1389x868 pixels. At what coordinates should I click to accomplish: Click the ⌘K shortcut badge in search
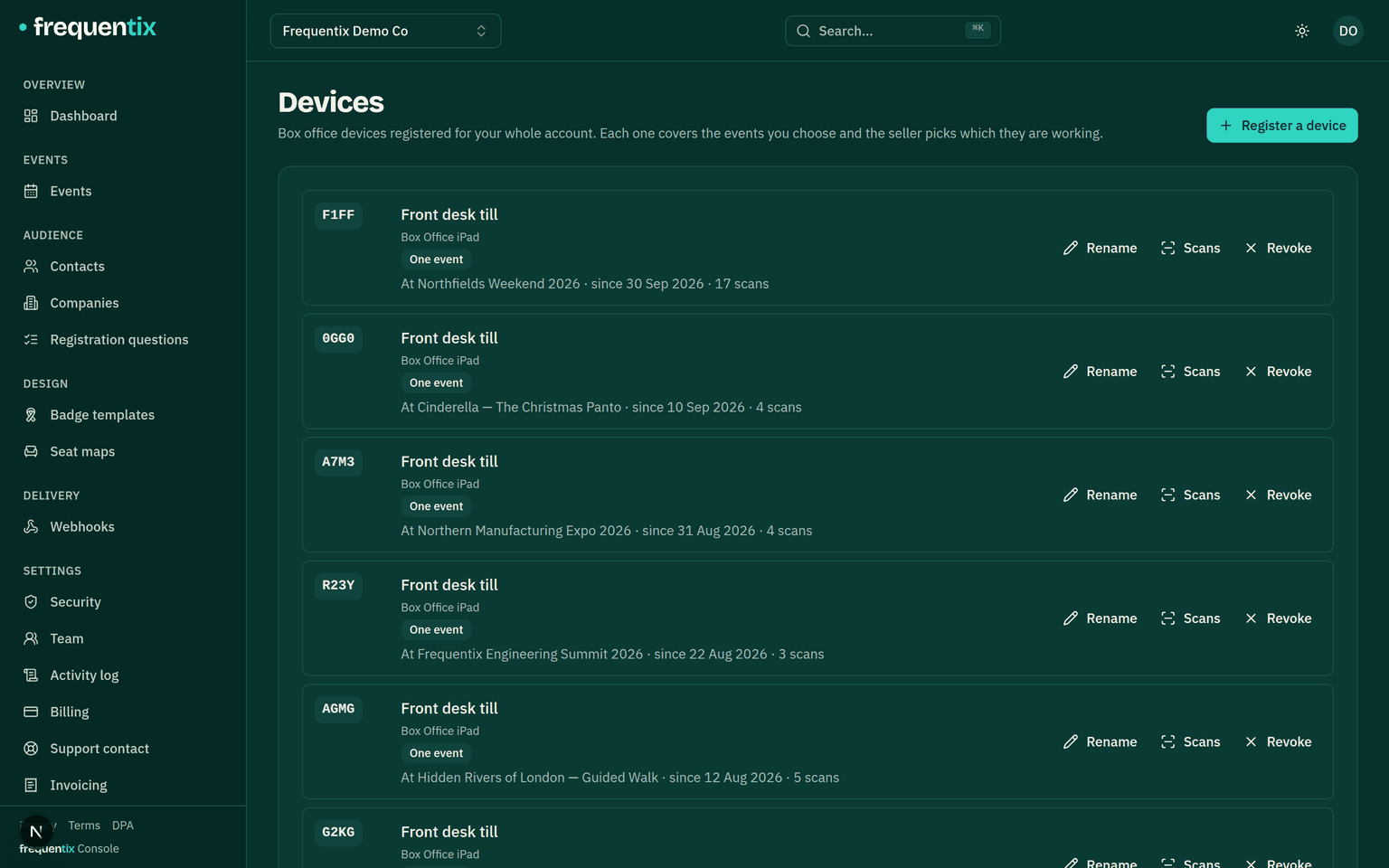978,29
